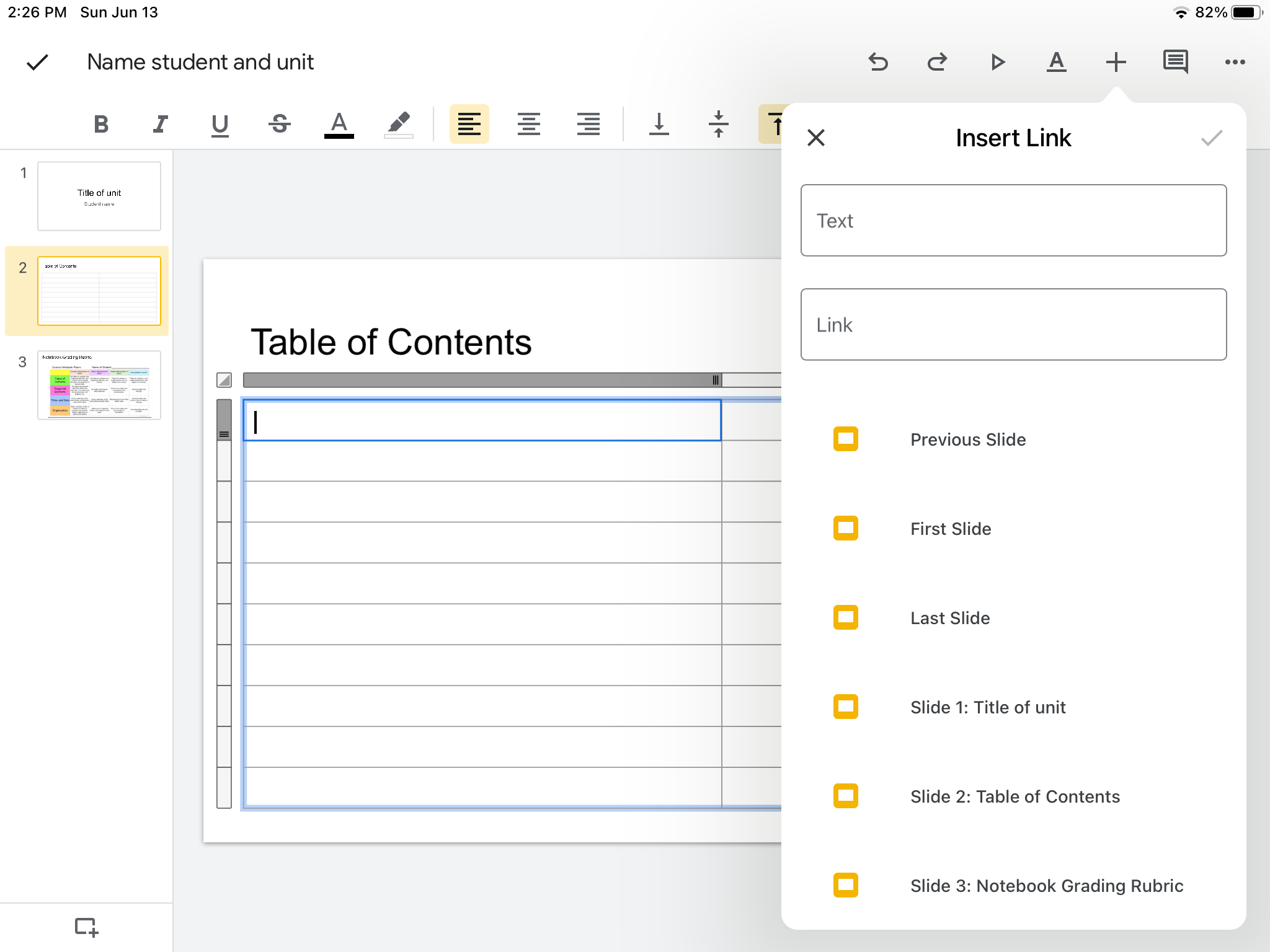Toggle strikethrough formatting
The width and height of the screenshot is (1270, 952).
[280, 124]
